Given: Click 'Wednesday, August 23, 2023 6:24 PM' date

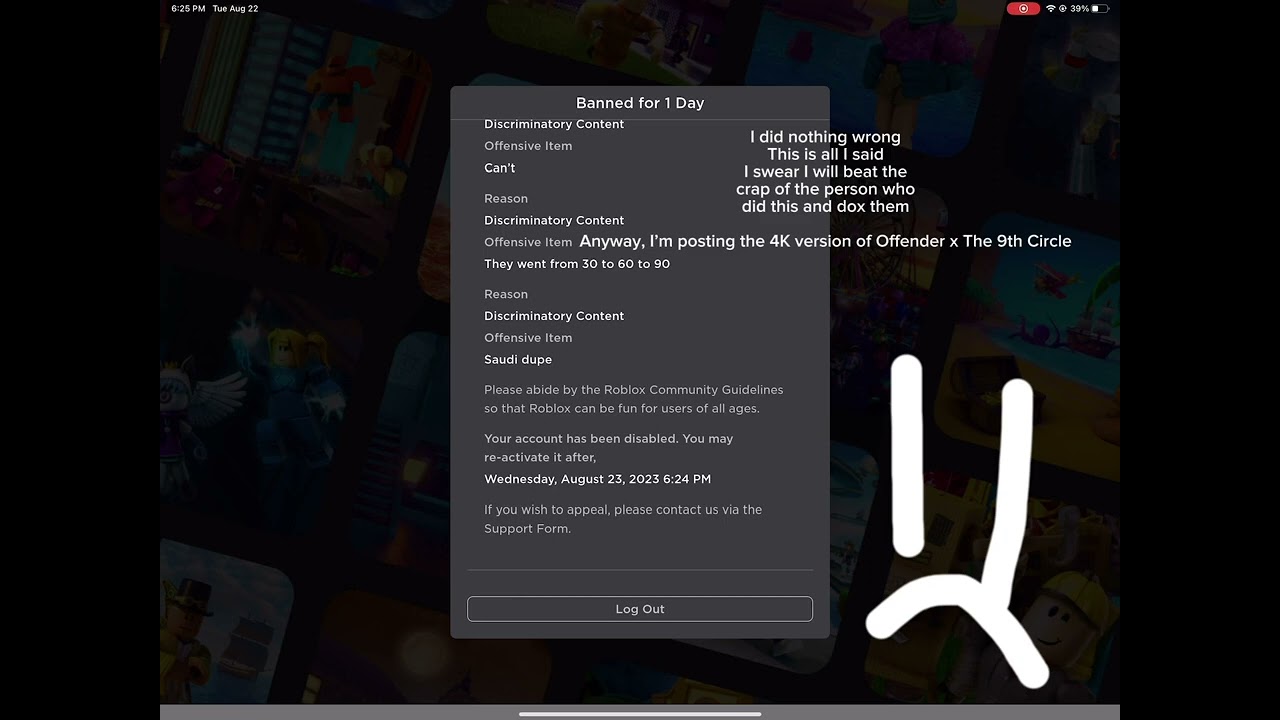Looking at the screenshot, I should [598, 479].
